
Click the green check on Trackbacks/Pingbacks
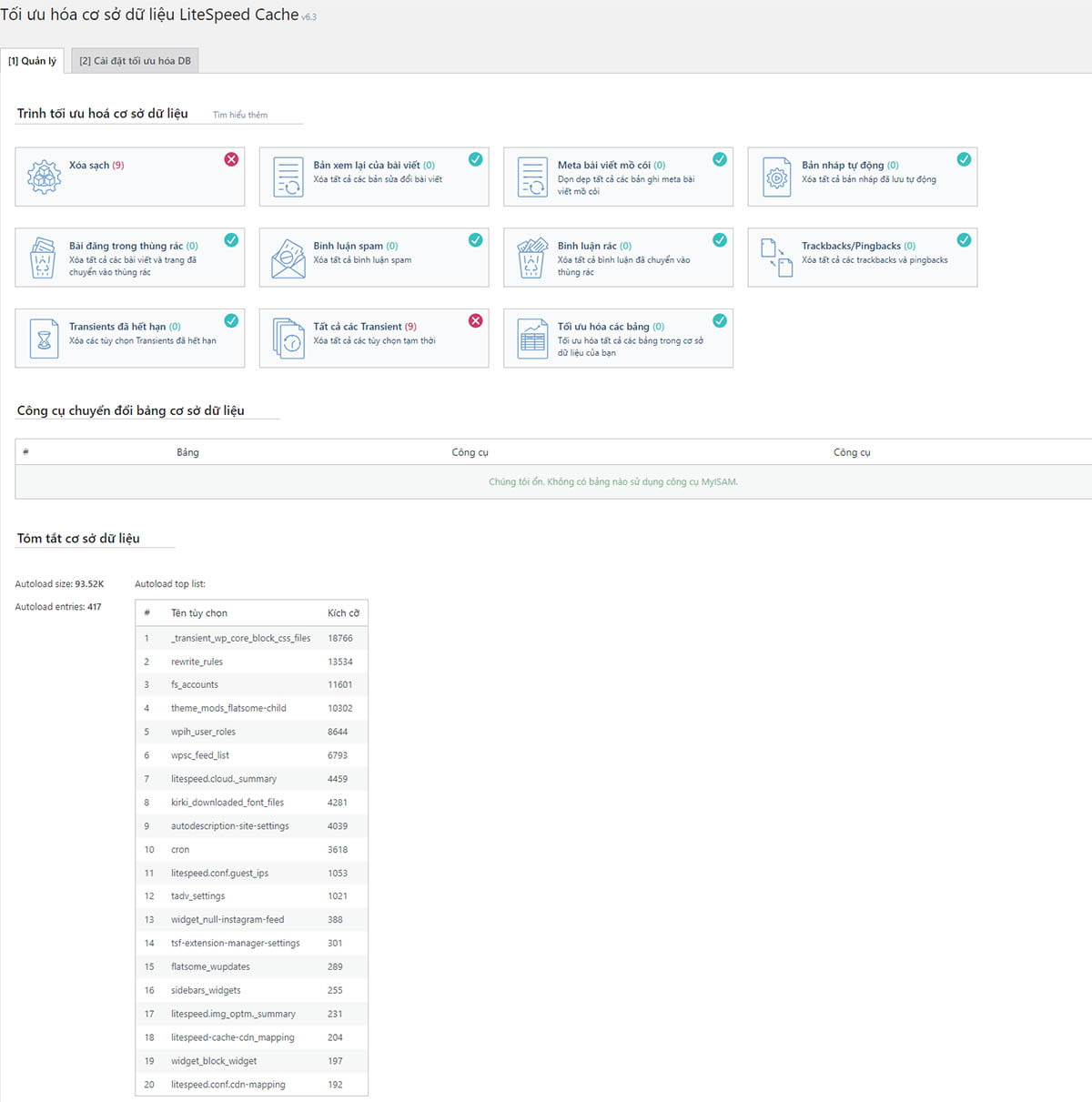point(964,240)
